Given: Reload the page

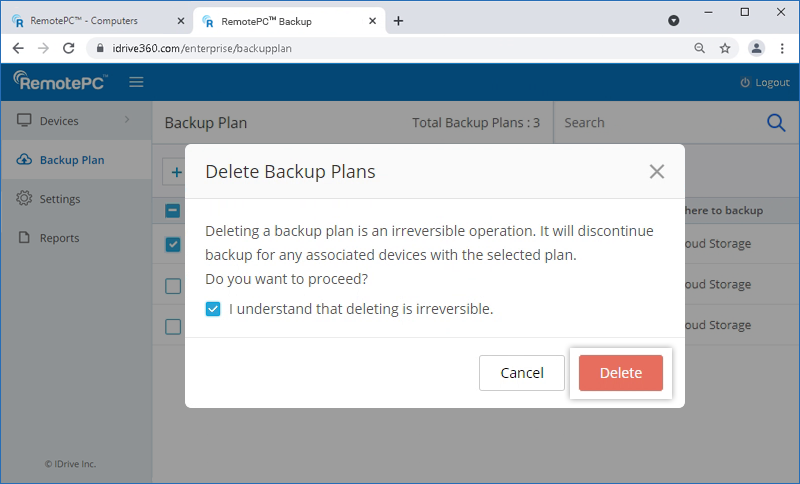Looking at the screenshot, I should click(69, 48).
